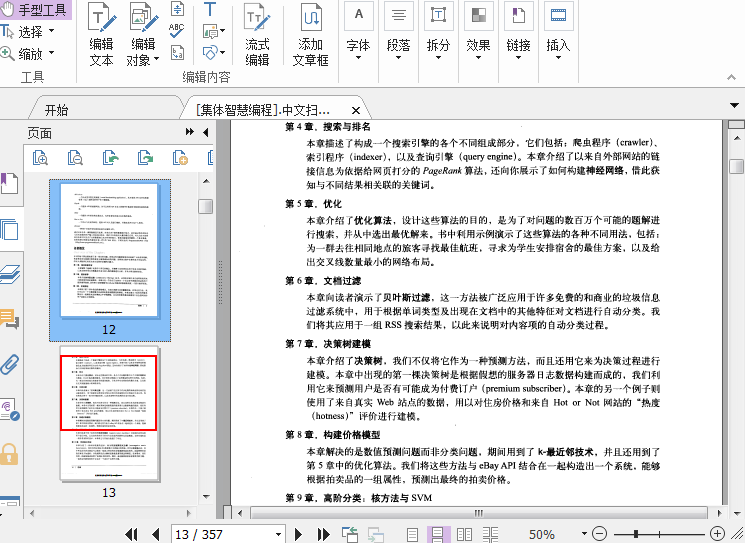
Task: Expand the Font dropdown group
Action: (358, 46)
